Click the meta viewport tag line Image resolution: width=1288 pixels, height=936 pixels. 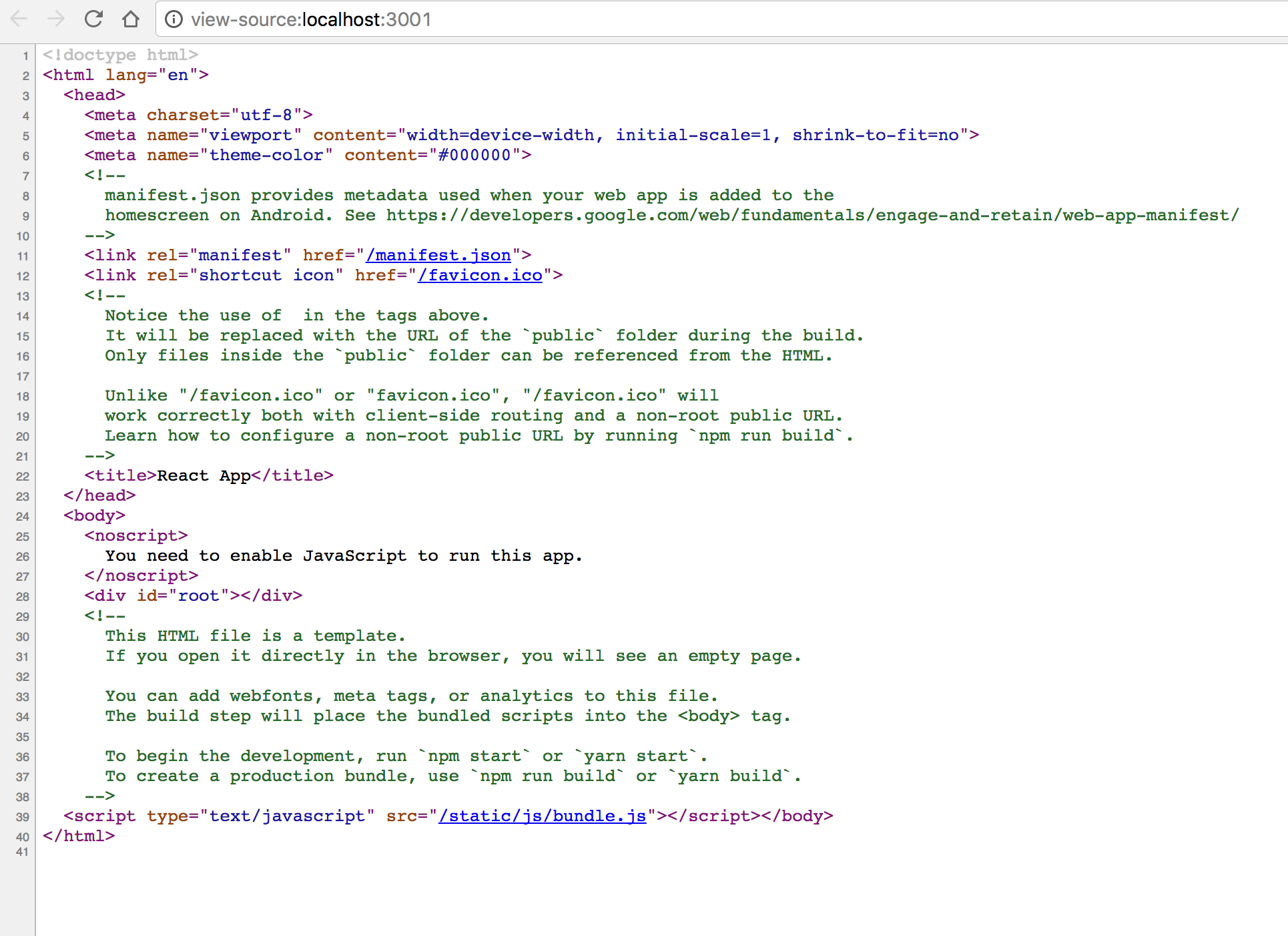531,135
